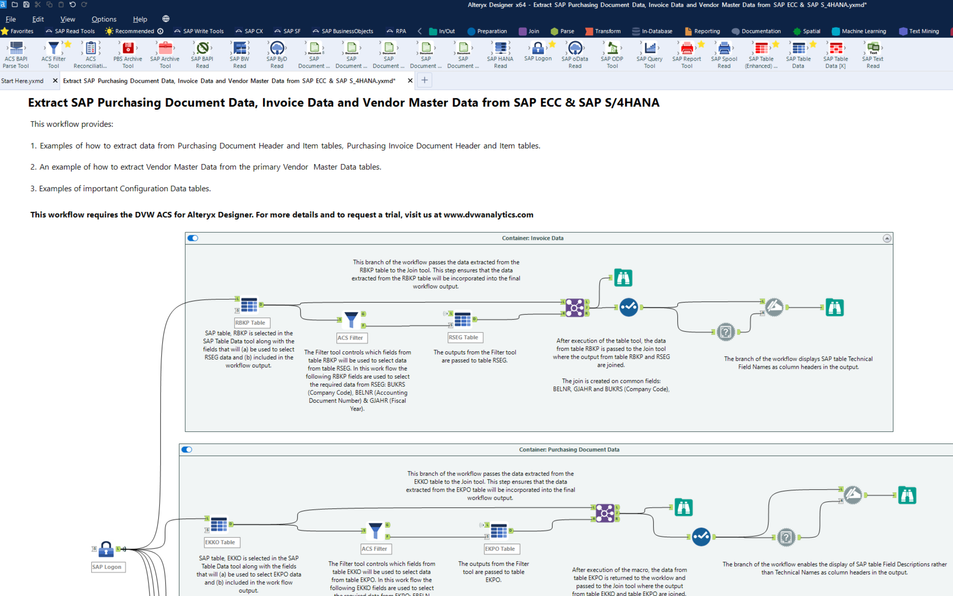Toggle favorite star on SAP Table (Enhanced)

click(x=776, y=44)
